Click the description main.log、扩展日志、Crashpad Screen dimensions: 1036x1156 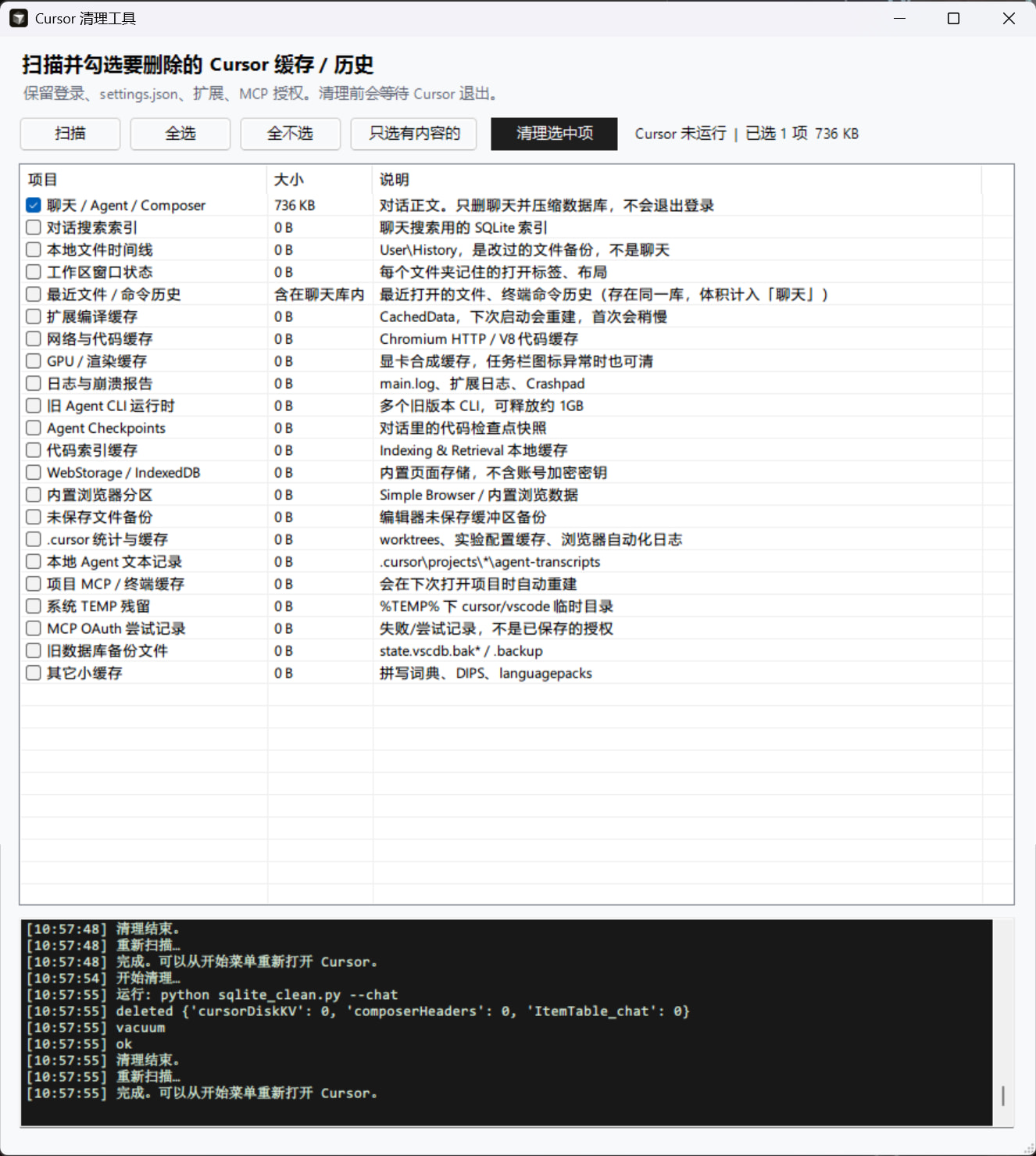coord(482,384)
